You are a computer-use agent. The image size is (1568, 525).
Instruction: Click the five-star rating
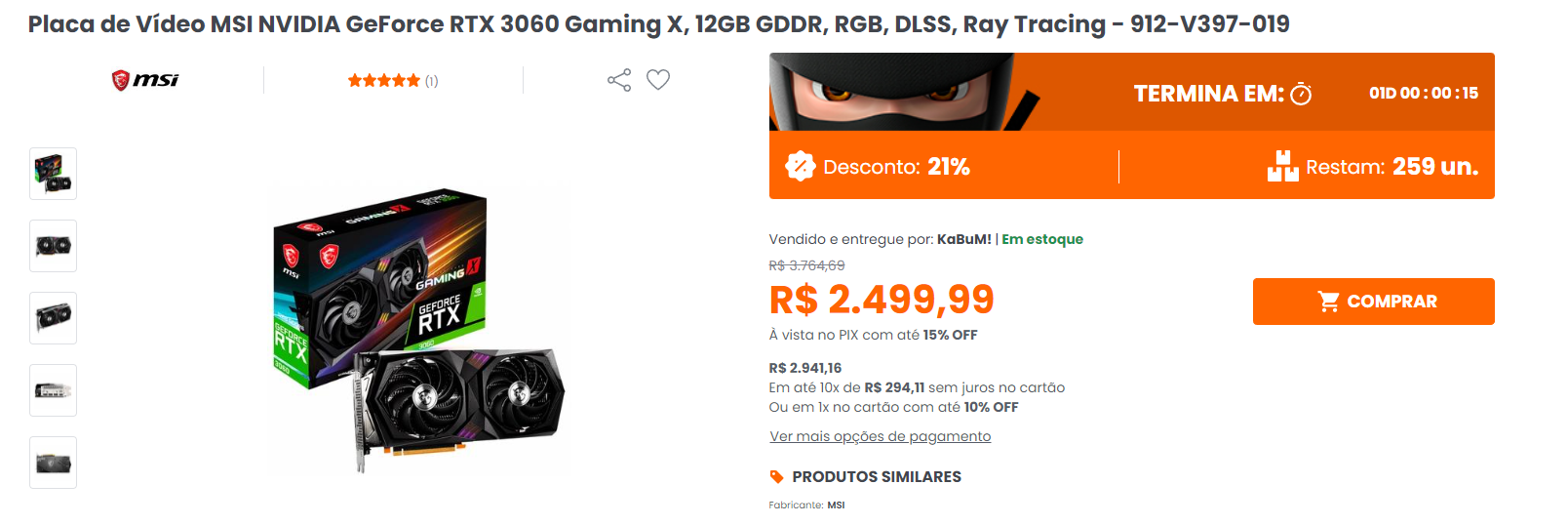click(384, 81)
